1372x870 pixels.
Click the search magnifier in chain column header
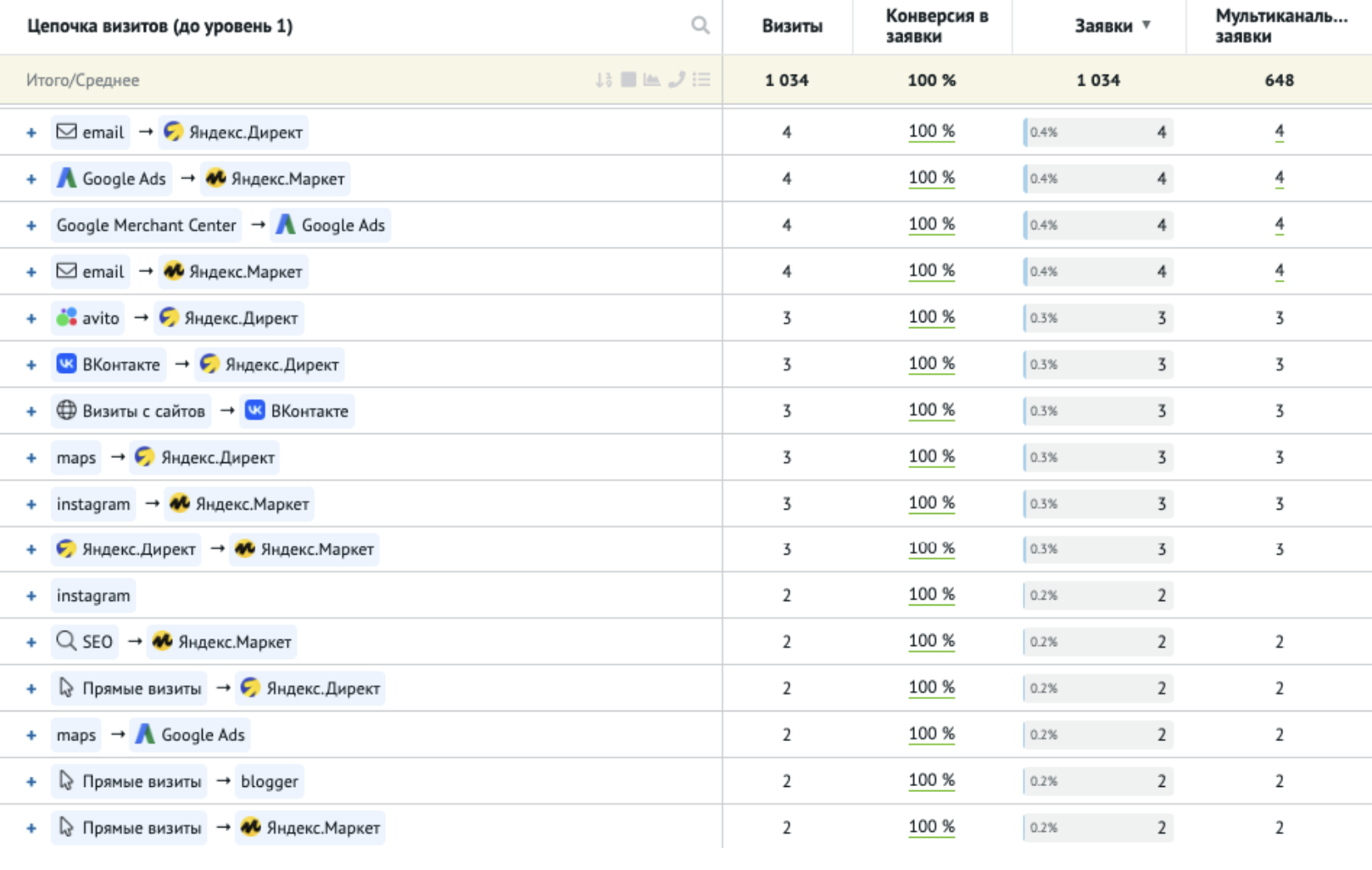700,25
